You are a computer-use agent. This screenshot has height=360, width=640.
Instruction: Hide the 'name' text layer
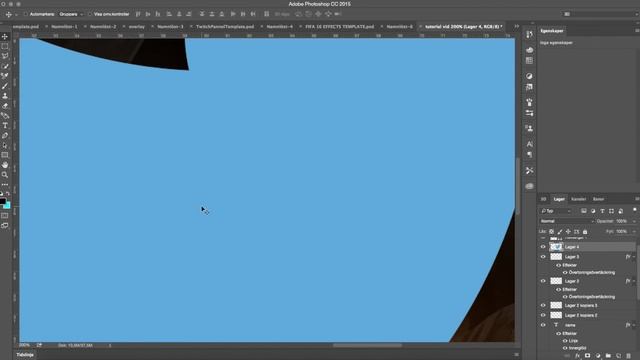543,325
